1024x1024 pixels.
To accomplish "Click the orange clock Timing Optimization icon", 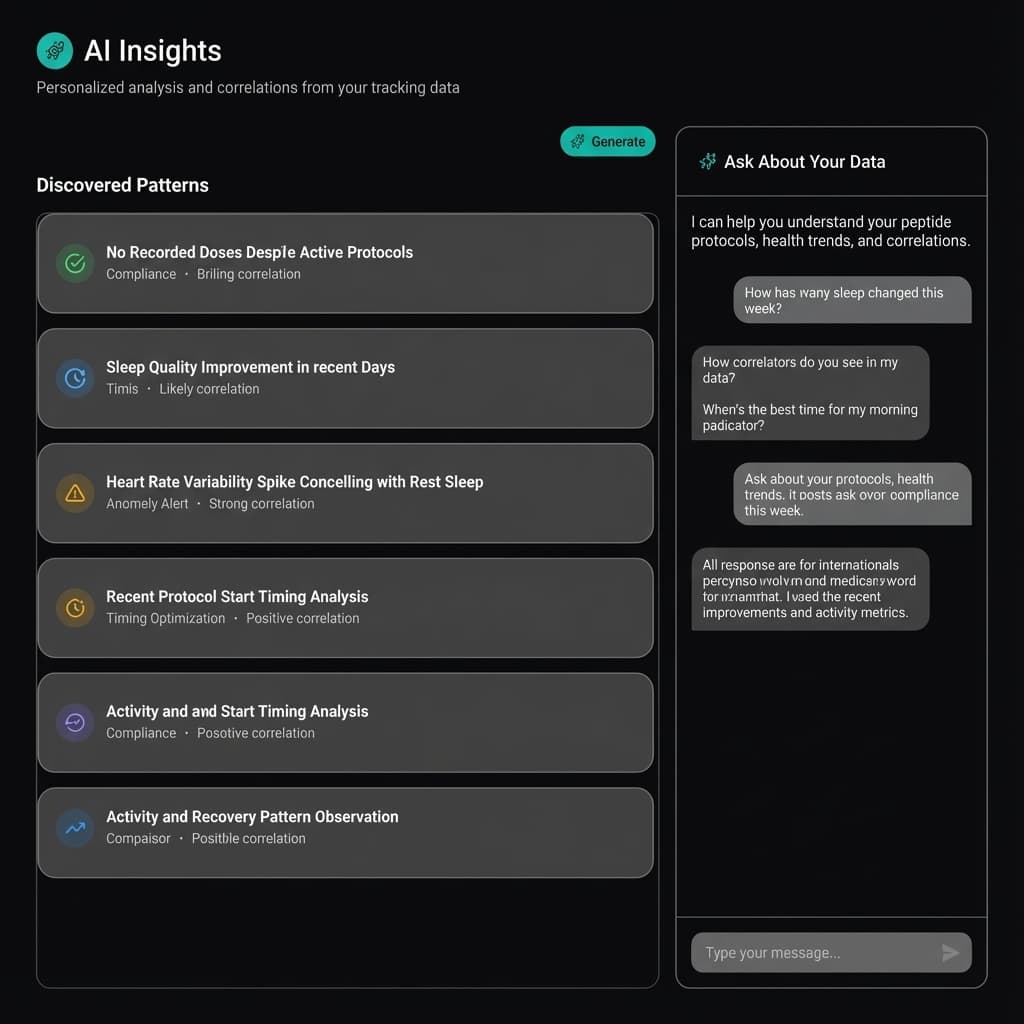I will 75,607.
